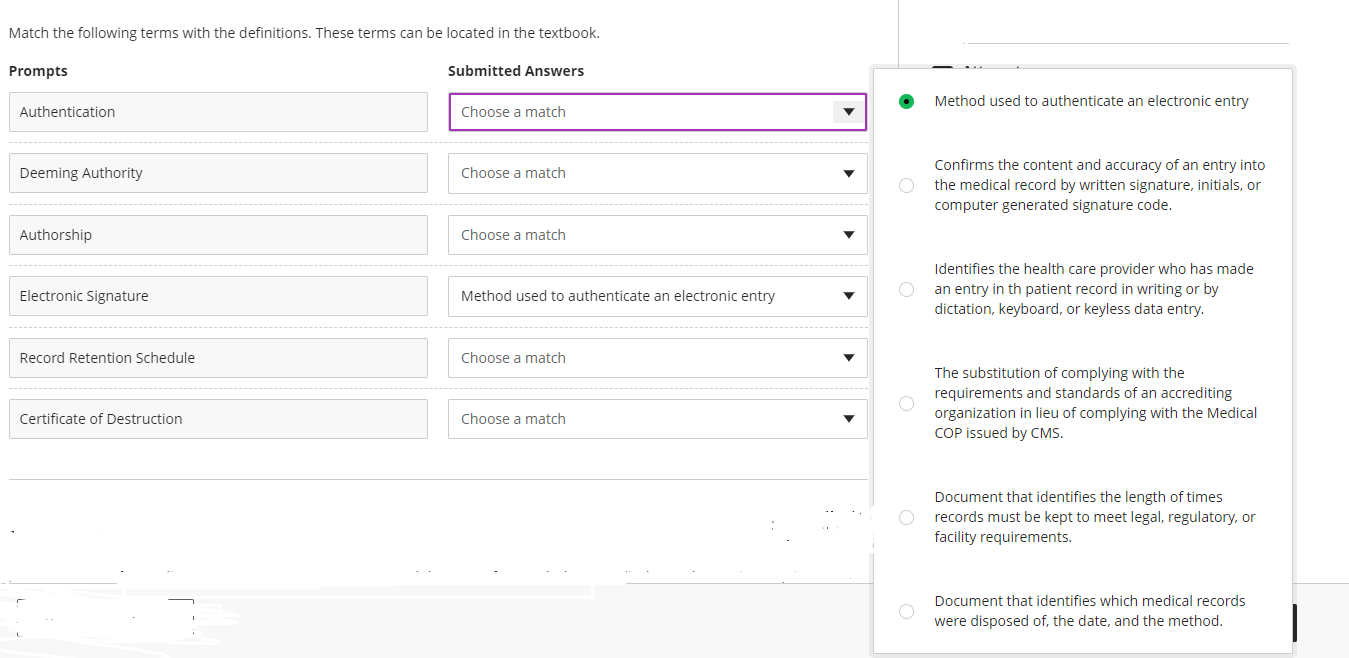Select 'length of times records kept' radio
Image resolution: width=1349 pixels, height=658 pixels.
(906, 517)
